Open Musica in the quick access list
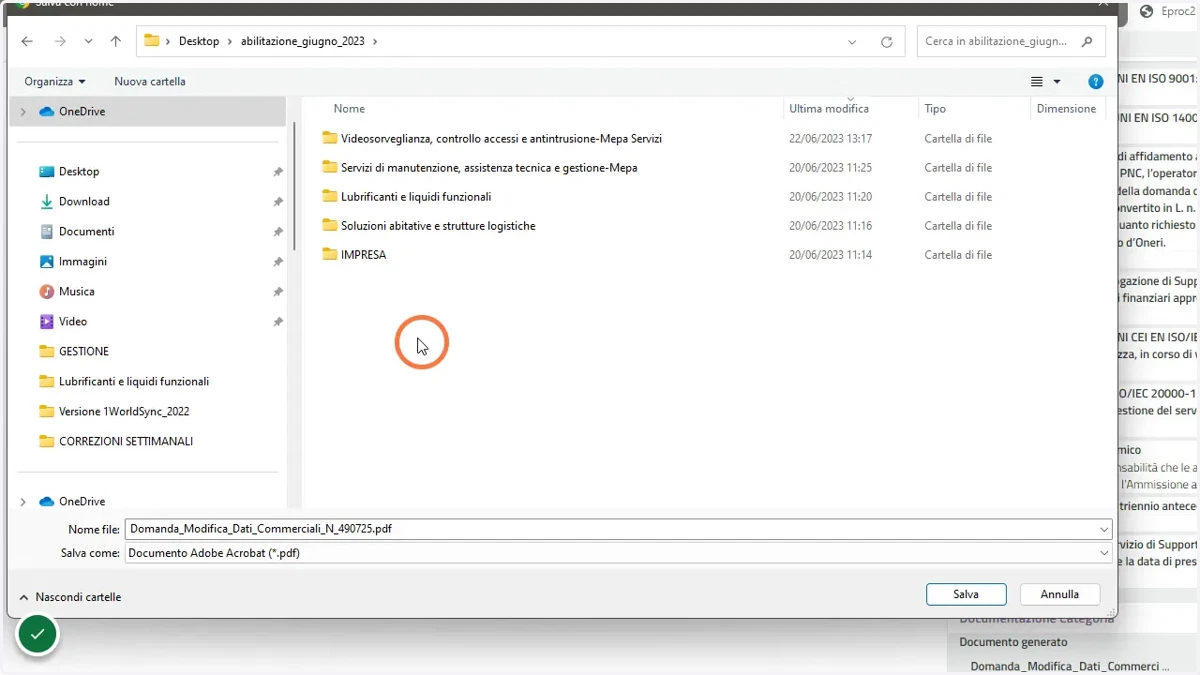The image size is (1200, 675). tap(76, 292)
